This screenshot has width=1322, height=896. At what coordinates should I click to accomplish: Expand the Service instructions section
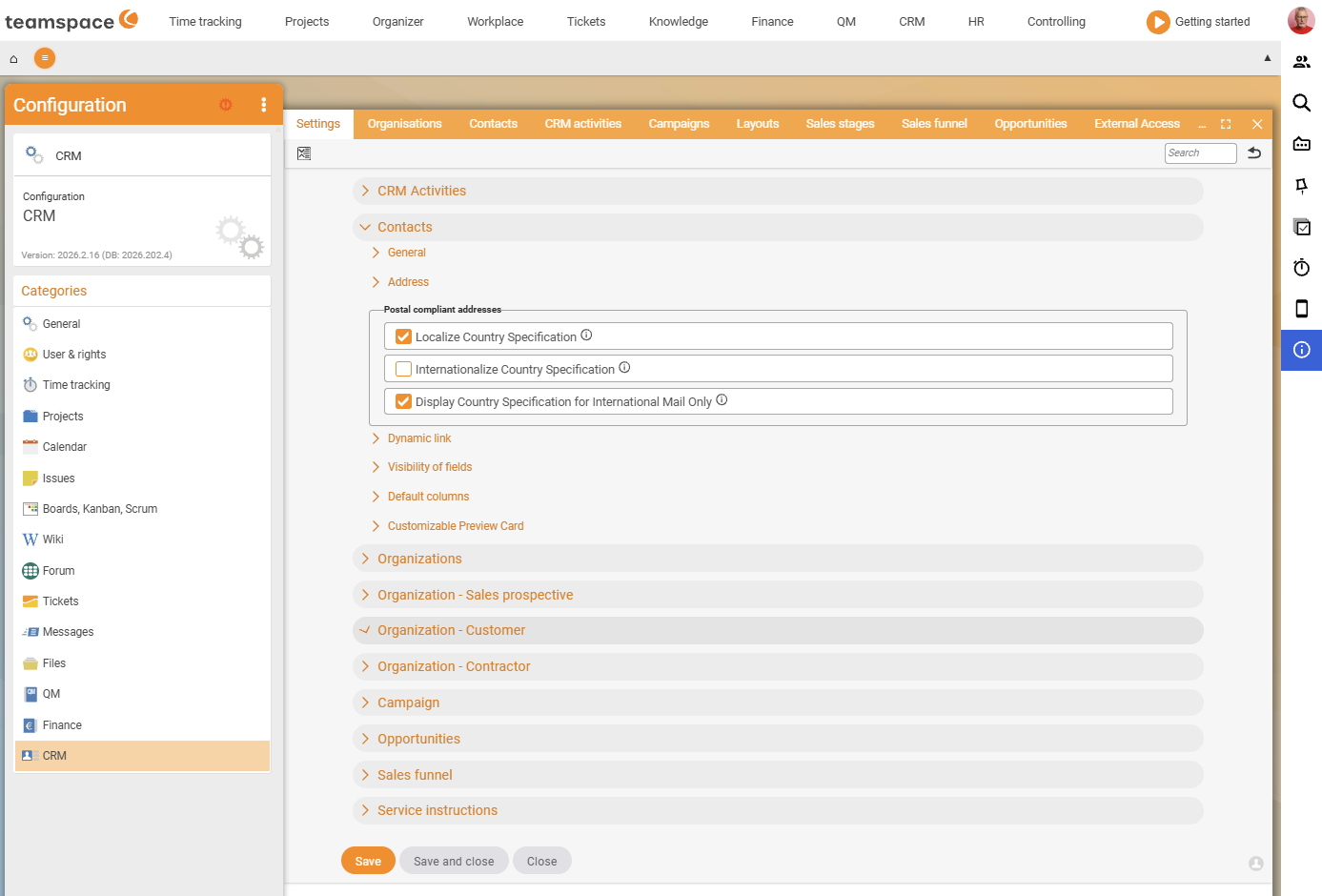click(x=778, y=810)
